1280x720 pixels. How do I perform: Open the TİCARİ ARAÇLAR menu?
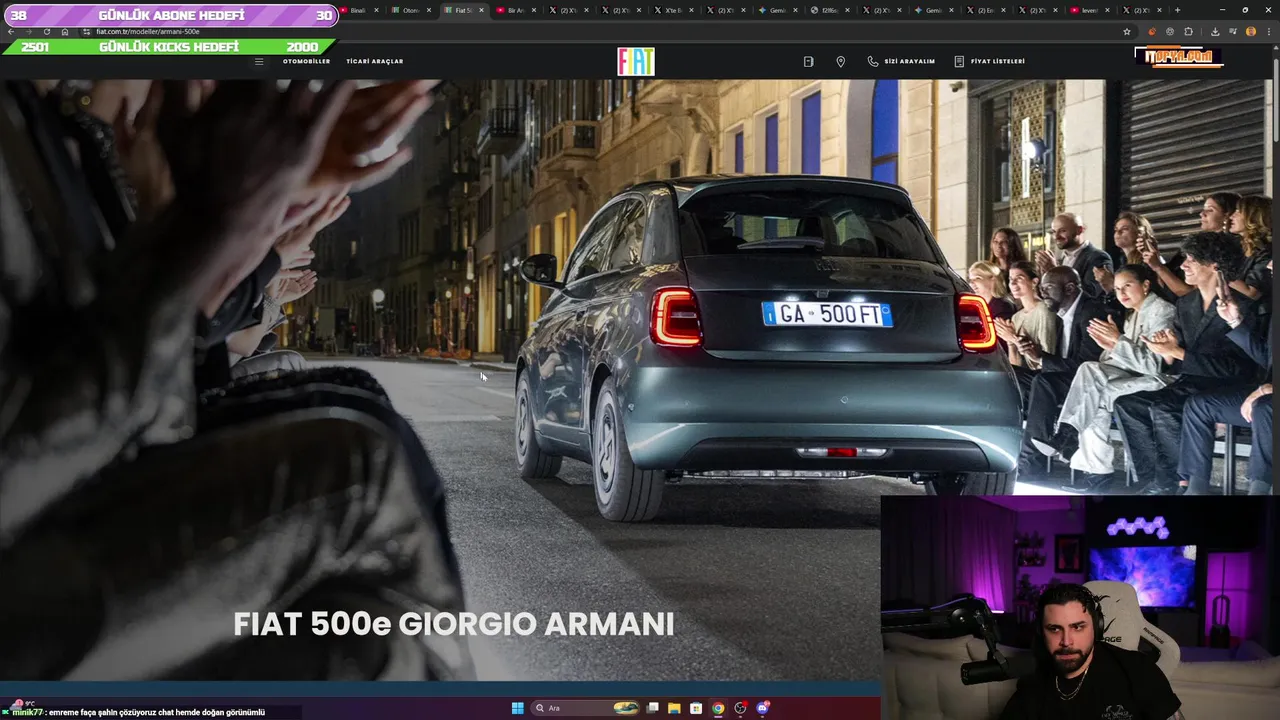pos(375,61)
